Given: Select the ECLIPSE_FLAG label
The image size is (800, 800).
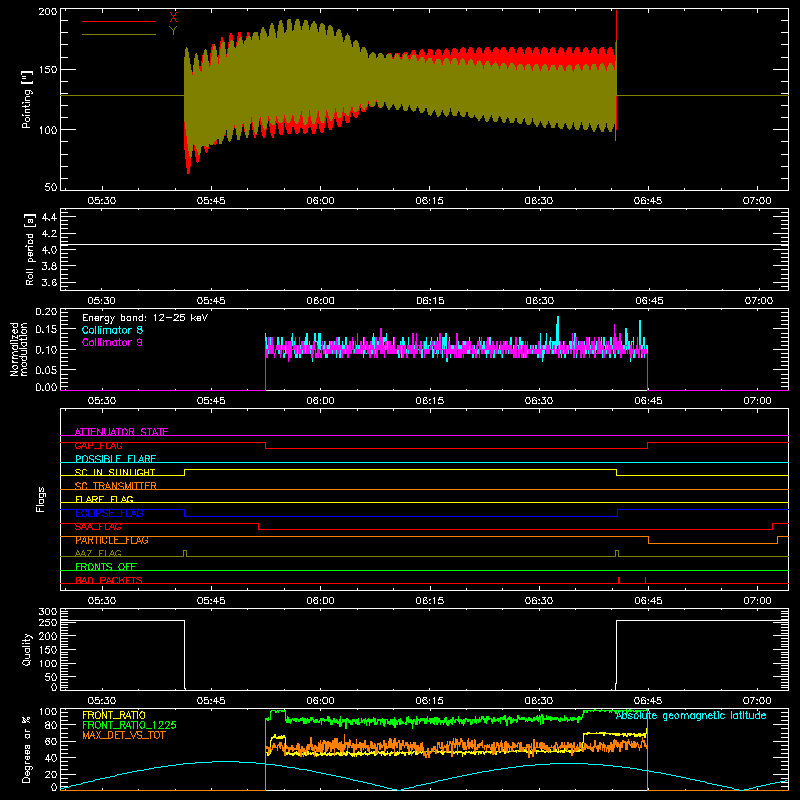Looking at the screenshot, I should click(109, 513).
